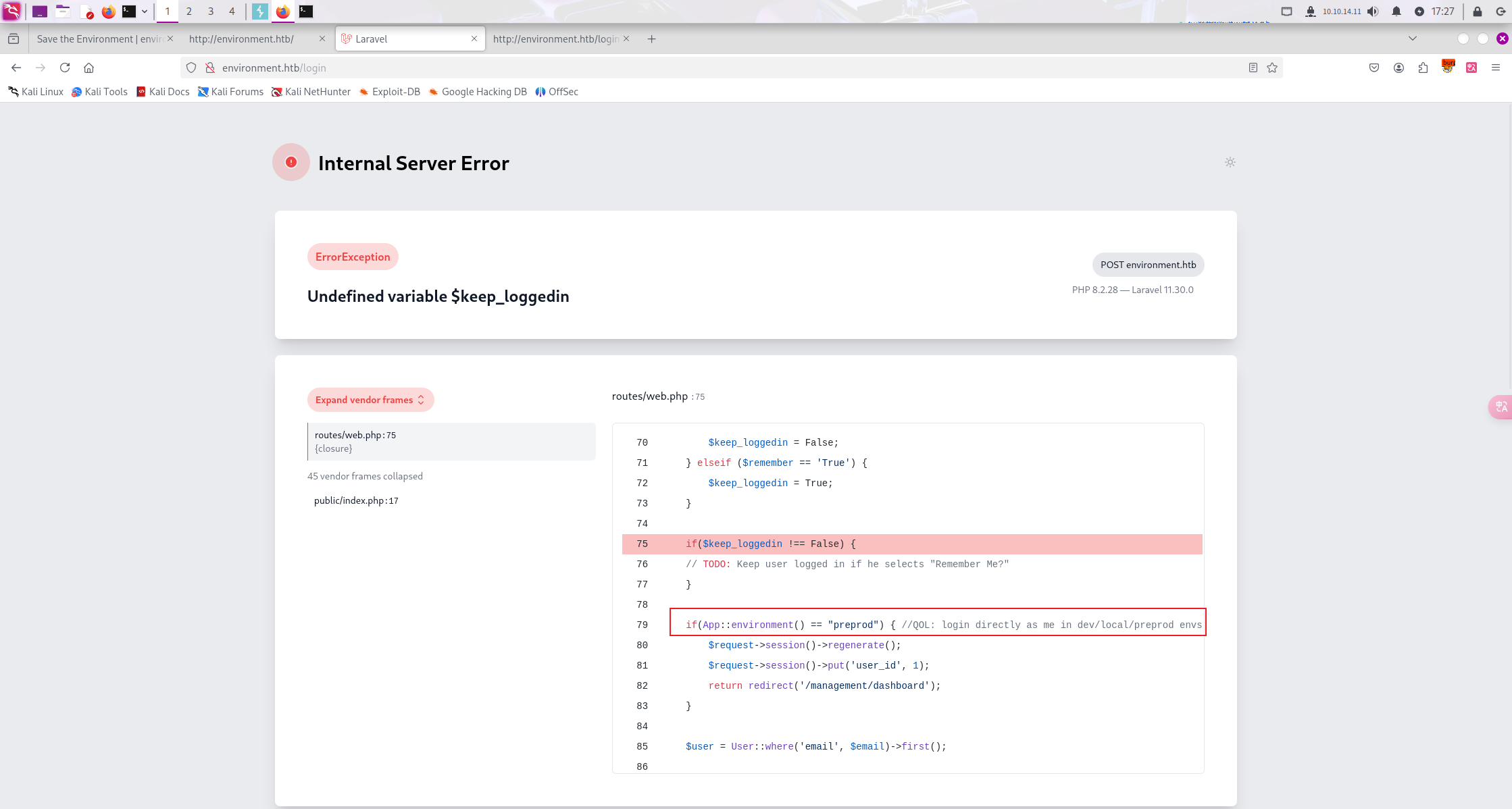The image size is (1512, 809).
Task: Open the extensions puzzle icon
Action: point(1423,68)
